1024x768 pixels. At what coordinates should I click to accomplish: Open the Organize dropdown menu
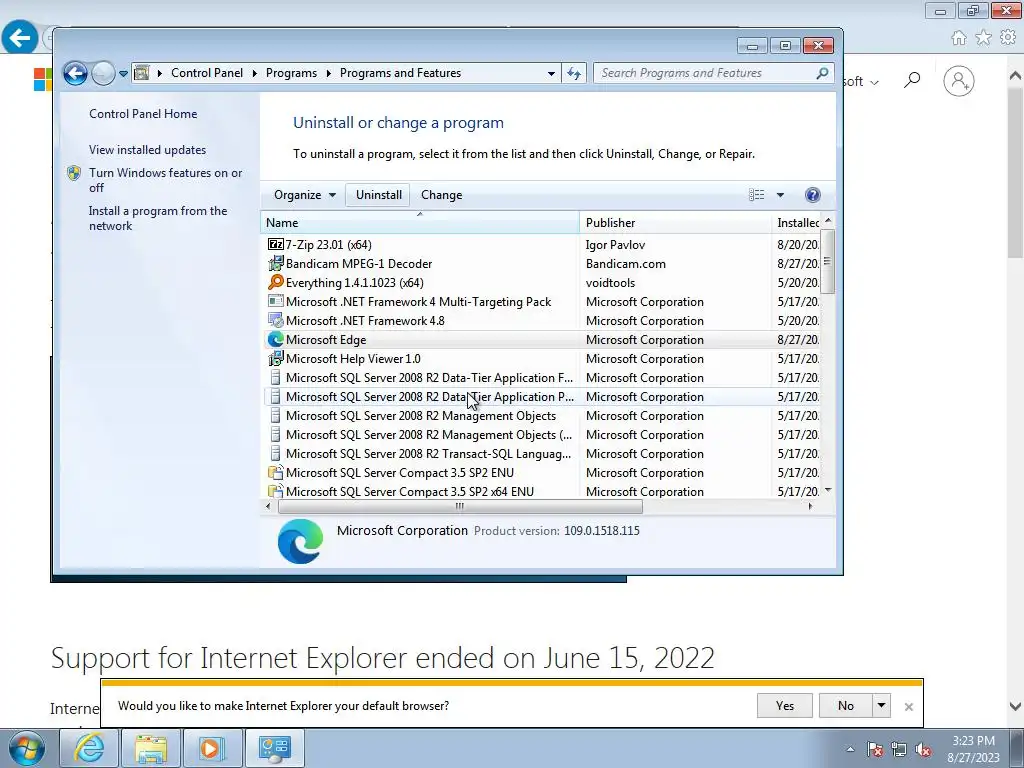tap(304, 195)
